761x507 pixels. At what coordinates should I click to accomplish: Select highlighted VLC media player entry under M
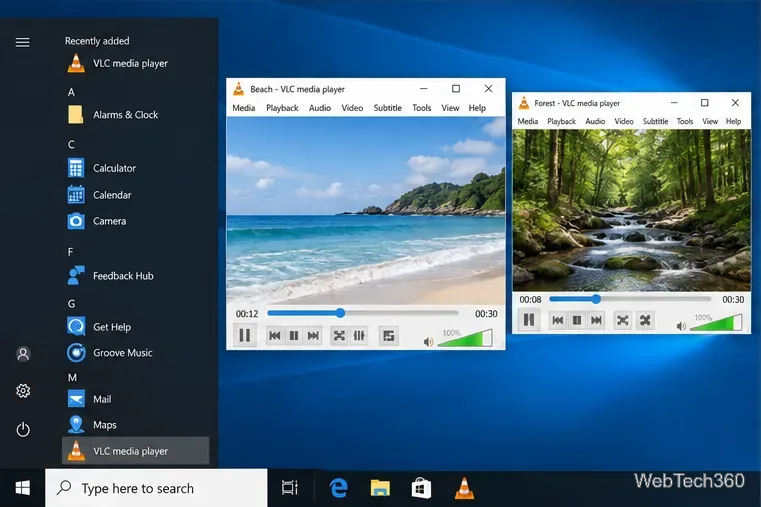pyautogui.click(x=136, y=451)
